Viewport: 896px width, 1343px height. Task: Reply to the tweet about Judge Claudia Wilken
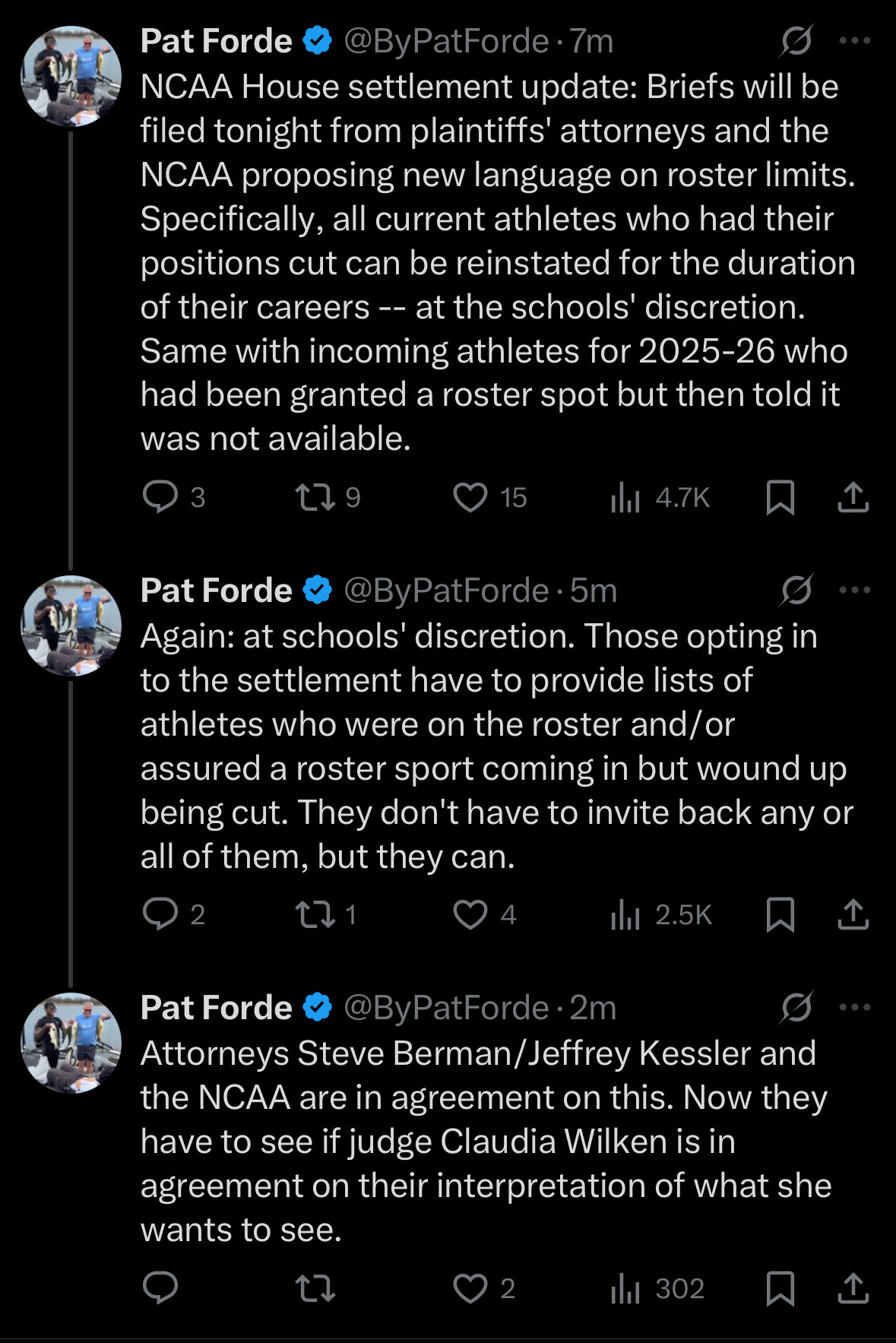(160, 1288)
